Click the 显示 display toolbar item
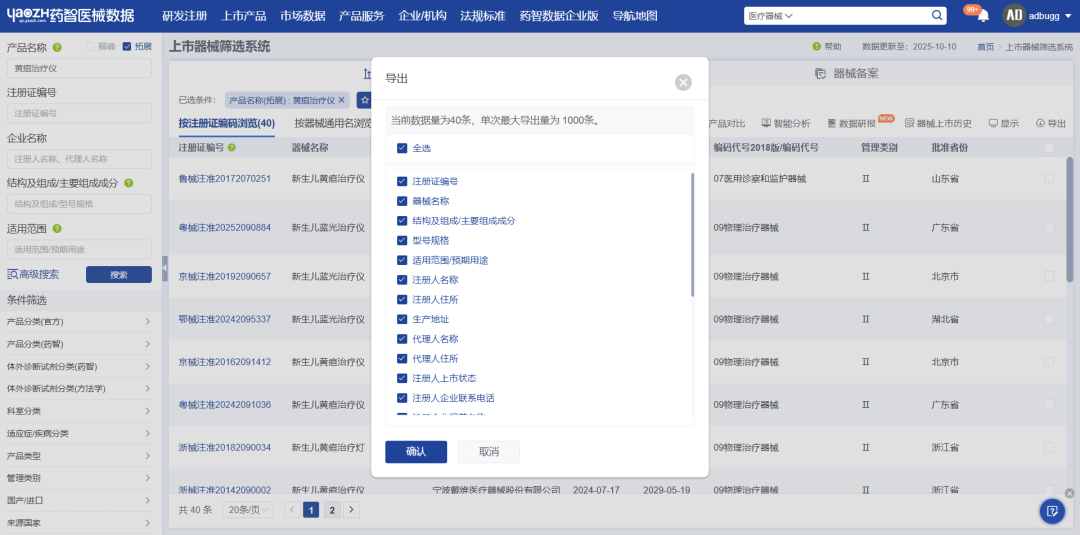 point(1004,123)
